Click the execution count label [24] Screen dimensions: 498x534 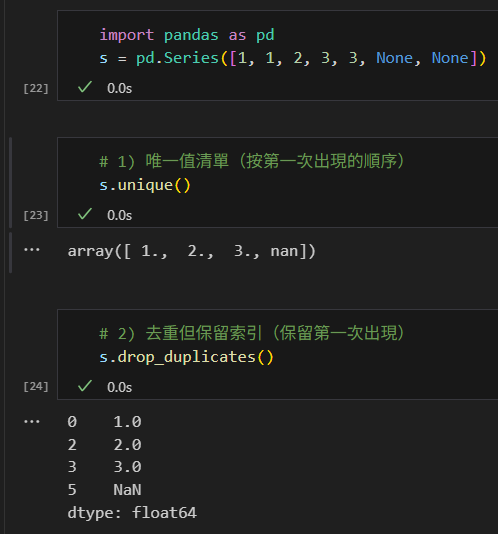tap(36, 387)
